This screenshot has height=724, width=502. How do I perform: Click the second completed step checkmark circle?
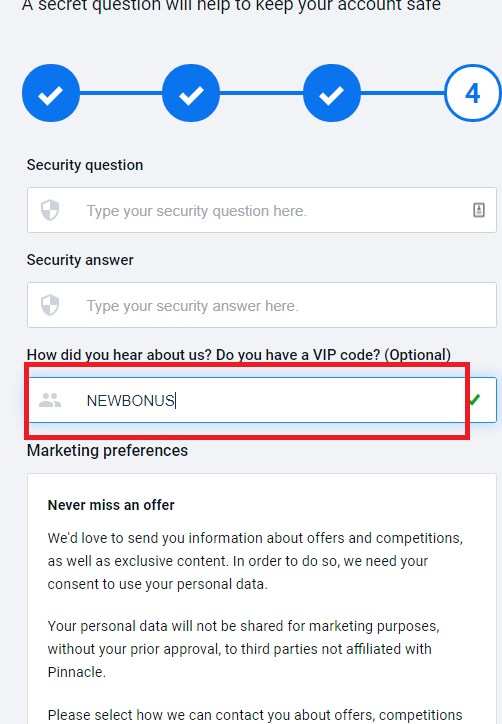coord(191,93)
